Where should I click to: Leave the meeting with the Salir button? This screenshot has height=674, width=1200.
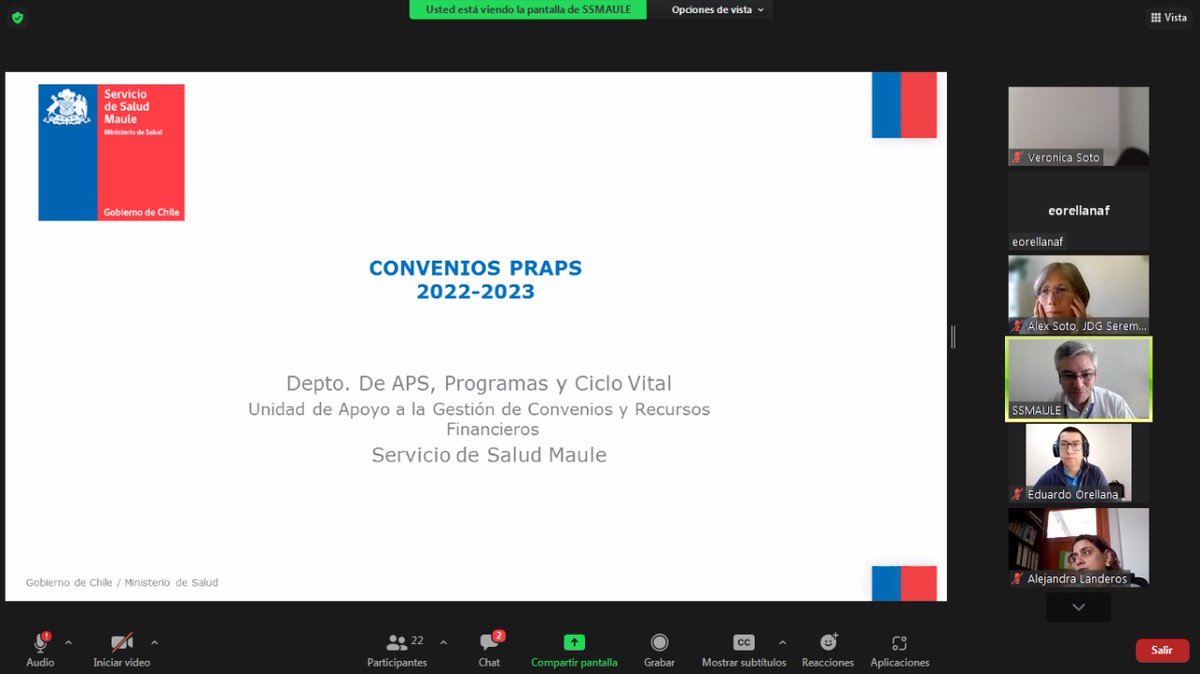point(1162,650)
